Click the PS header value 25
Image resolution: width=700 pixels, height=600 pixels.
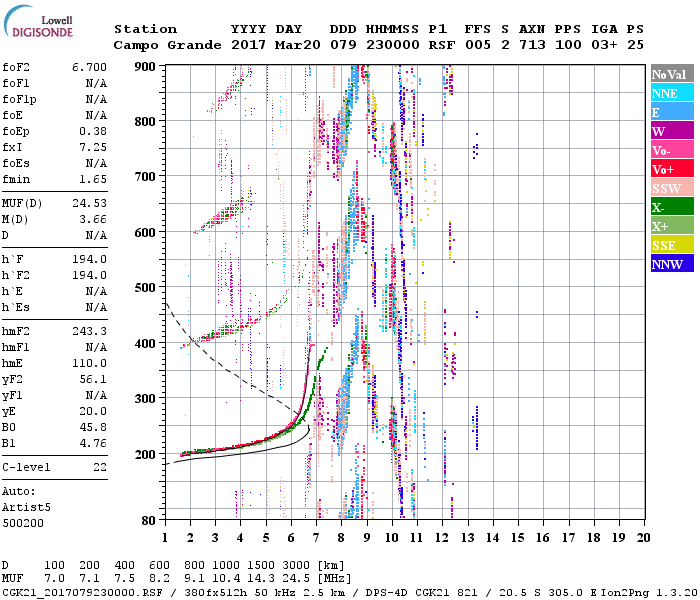(635, 45)
